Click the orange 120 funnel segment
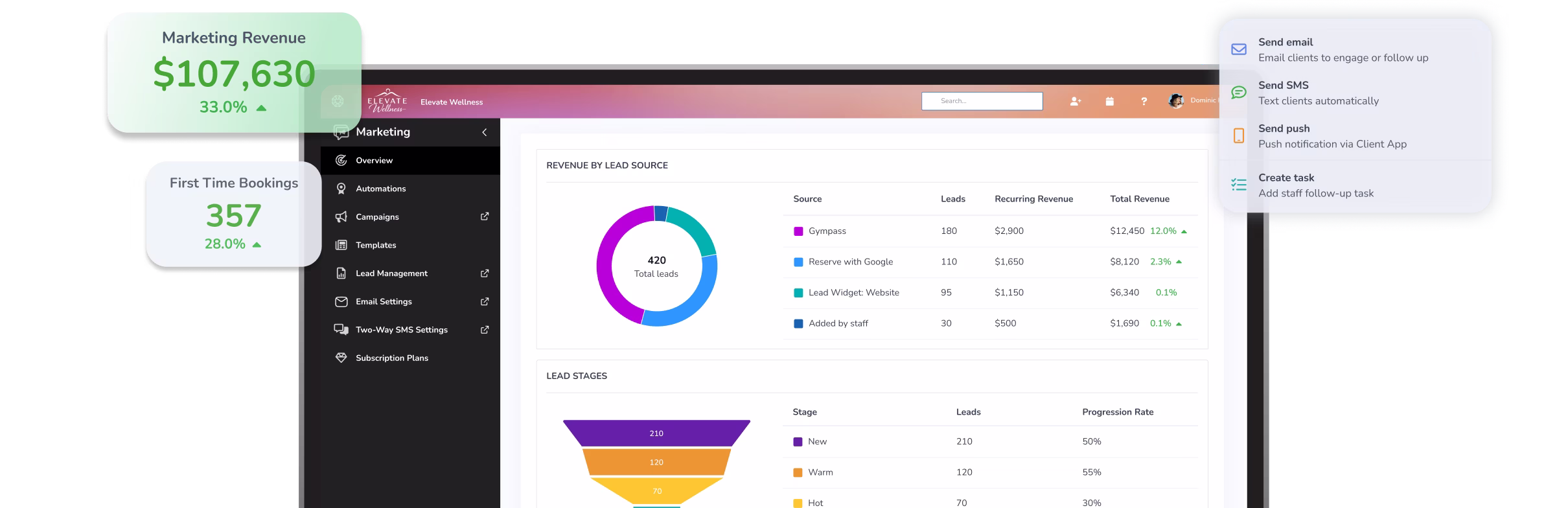This screenshot has height=508, width=1568. click(656, 462)
